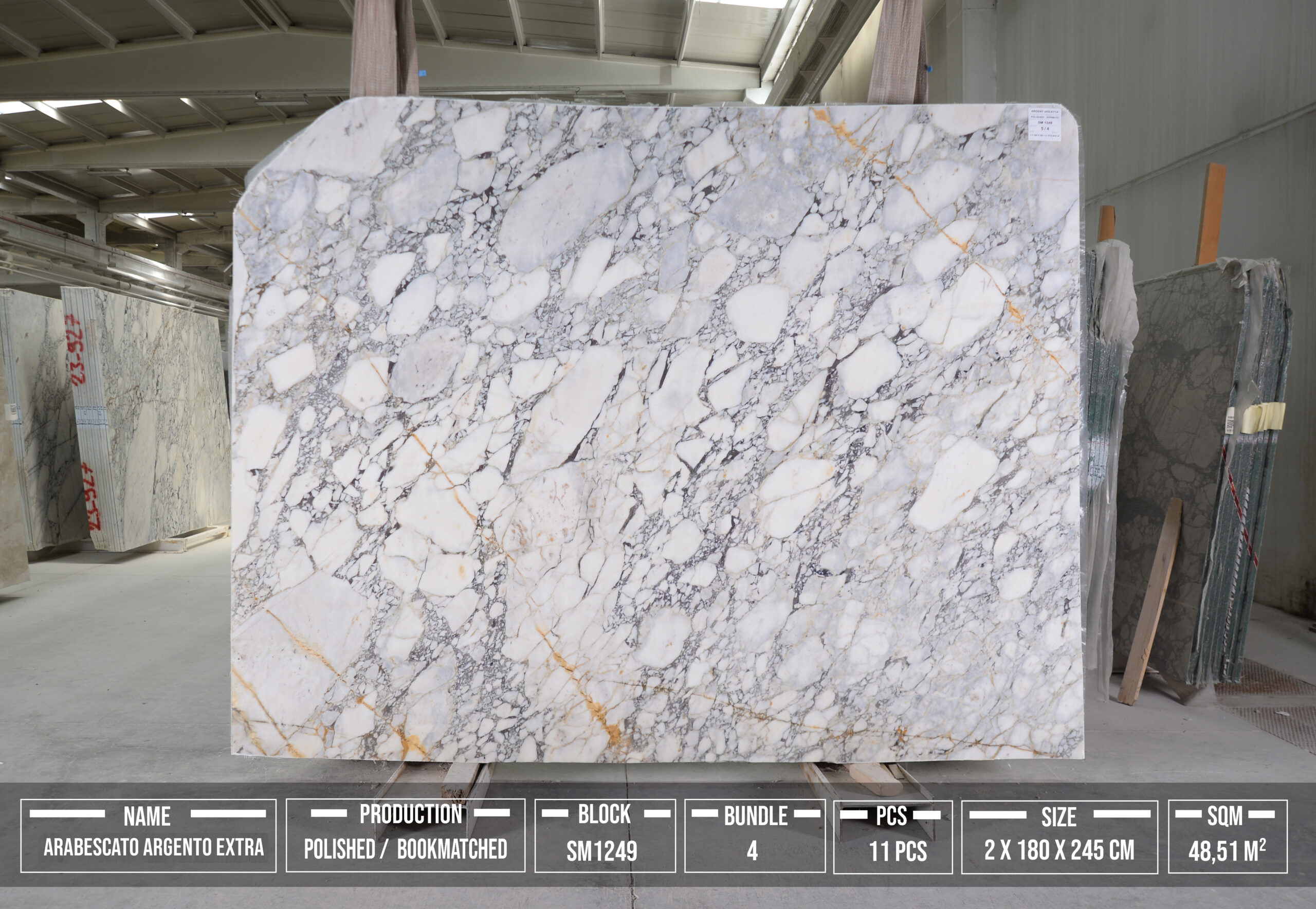Screen dimensions: 1316x909
Task: Click the BLOCK header label
Action: pos(604,814)
